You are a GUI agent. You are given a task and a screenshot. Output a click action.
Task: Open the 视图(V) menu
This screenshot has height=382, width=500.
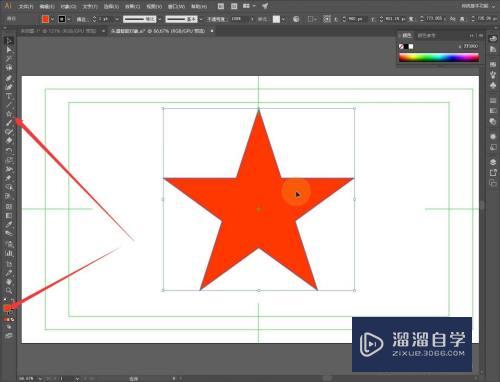(x=154, y=6)
